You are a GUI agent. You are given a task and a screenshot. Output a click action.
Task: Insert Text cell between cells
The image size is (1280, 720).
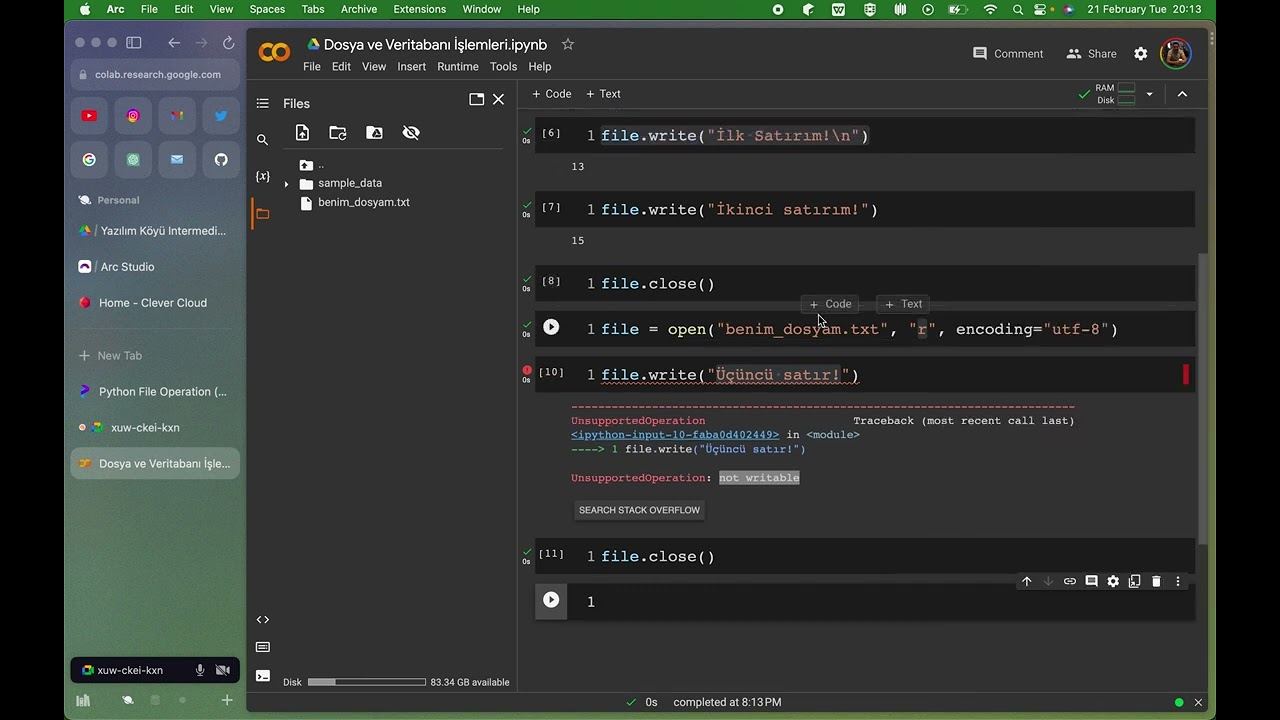coord(903,304)
